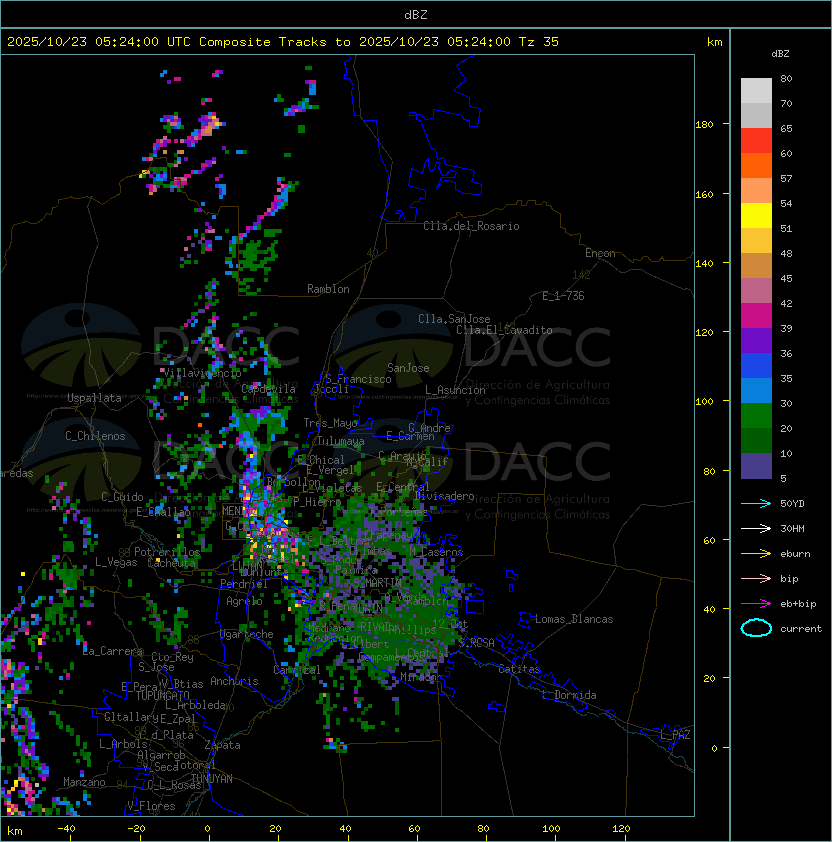Pick the slate purple 5-10 dBZ swatch
This screenshot has height=842, width=832.
click(756, 466)
